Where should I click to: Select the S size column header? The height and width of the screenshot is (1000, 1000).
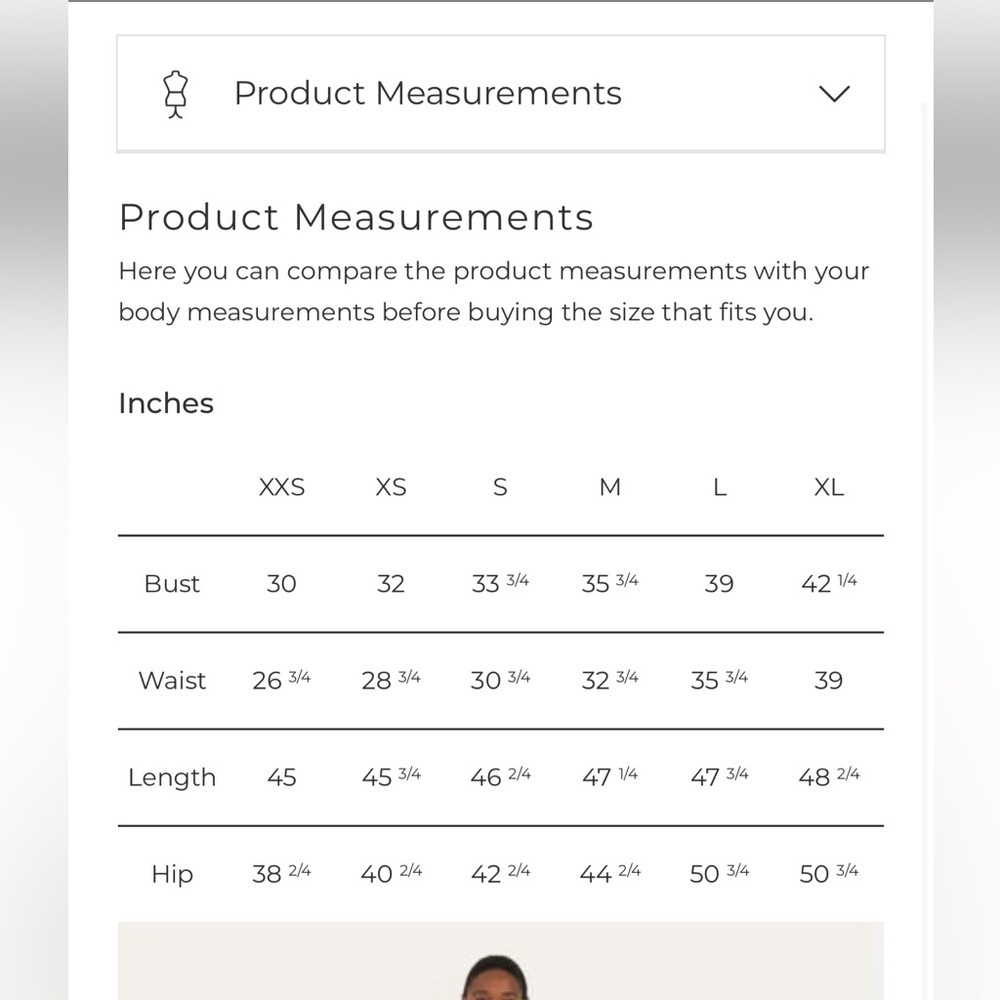pos(501,487)
